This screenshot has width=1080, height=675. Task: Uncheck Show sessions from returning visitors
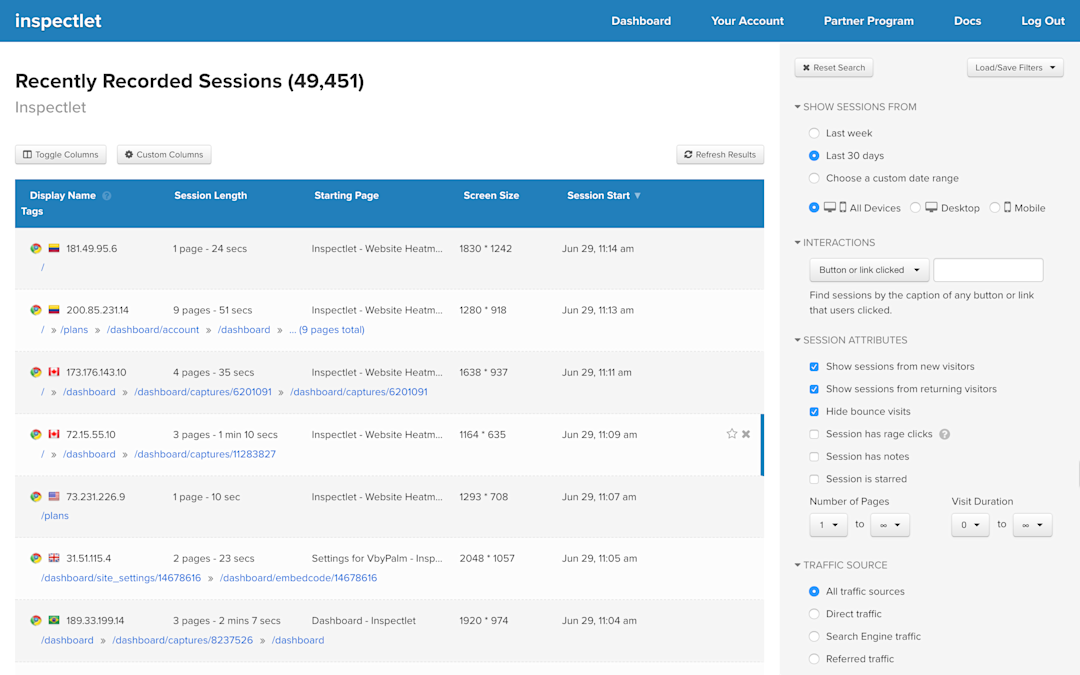(814, 389)
